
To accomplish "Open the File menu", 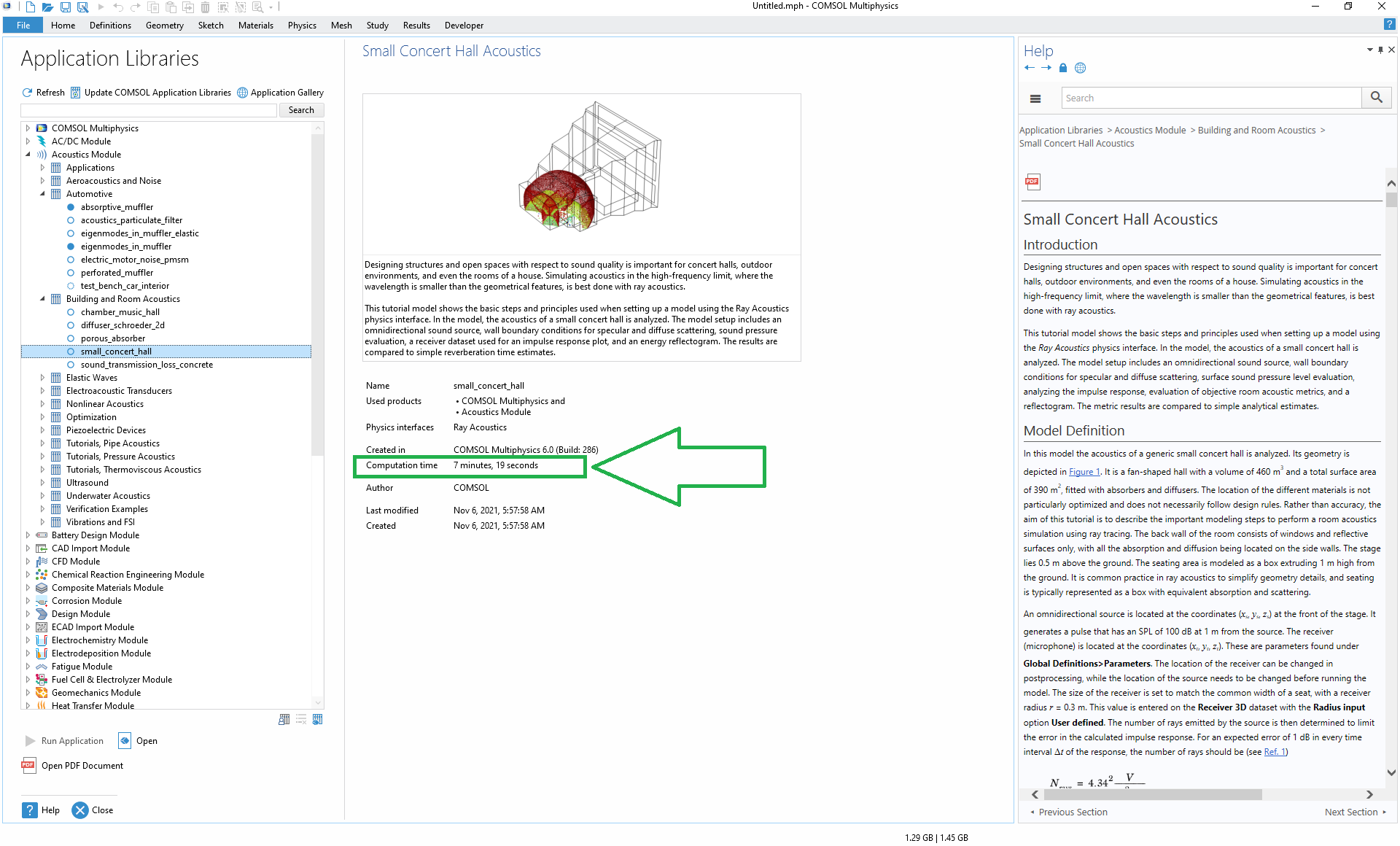I will click(23, 25).
